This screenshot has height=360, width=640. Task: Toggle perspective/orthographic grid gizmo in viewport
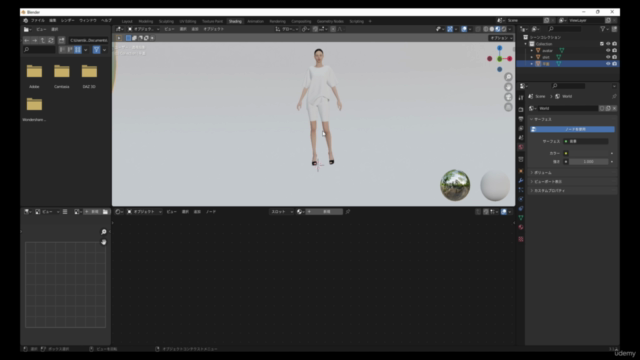pyautogui.click(x=508, y=107)
